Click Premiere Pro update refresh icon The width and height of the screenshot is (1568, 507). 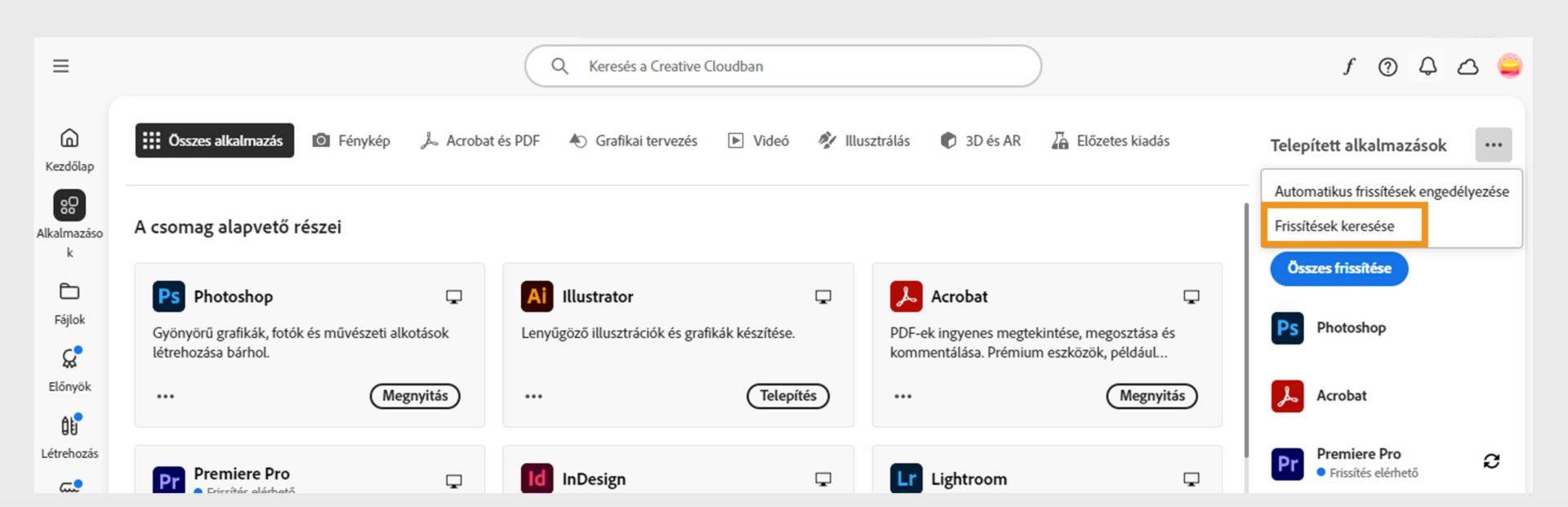(1492, 461)
